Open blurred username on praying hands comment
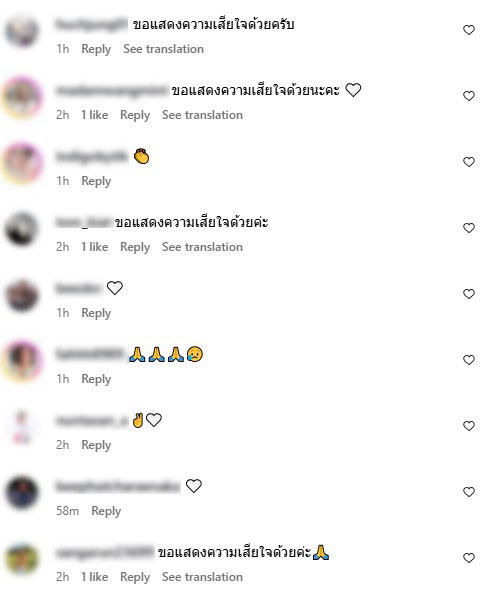This screenshot has width=489, height=594. [x=90, y=354]
